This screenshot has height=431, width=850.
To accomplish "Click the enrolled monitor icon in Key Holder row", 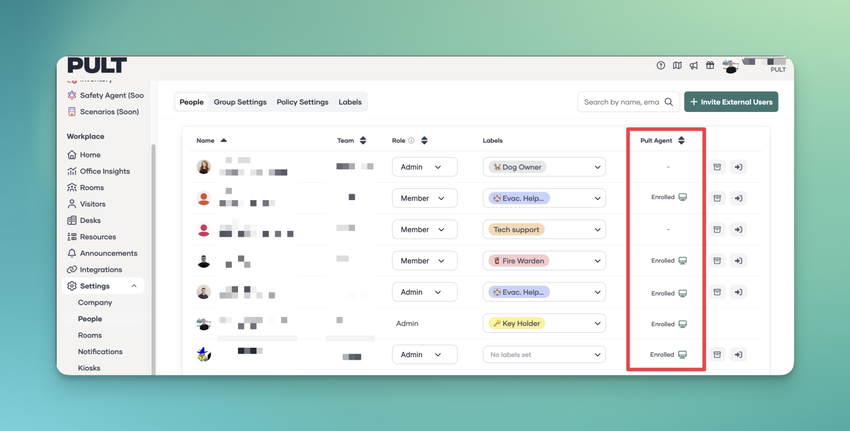I will click(x=683, y=324).
